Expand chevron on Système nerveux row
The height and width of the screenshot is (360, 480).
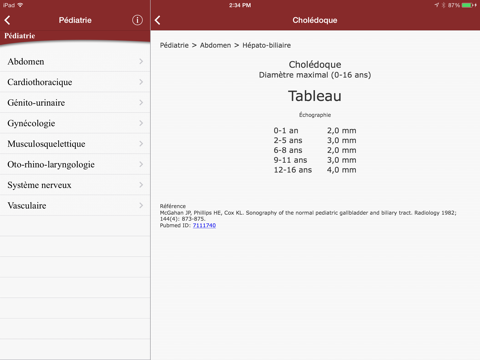pos(141,185)
